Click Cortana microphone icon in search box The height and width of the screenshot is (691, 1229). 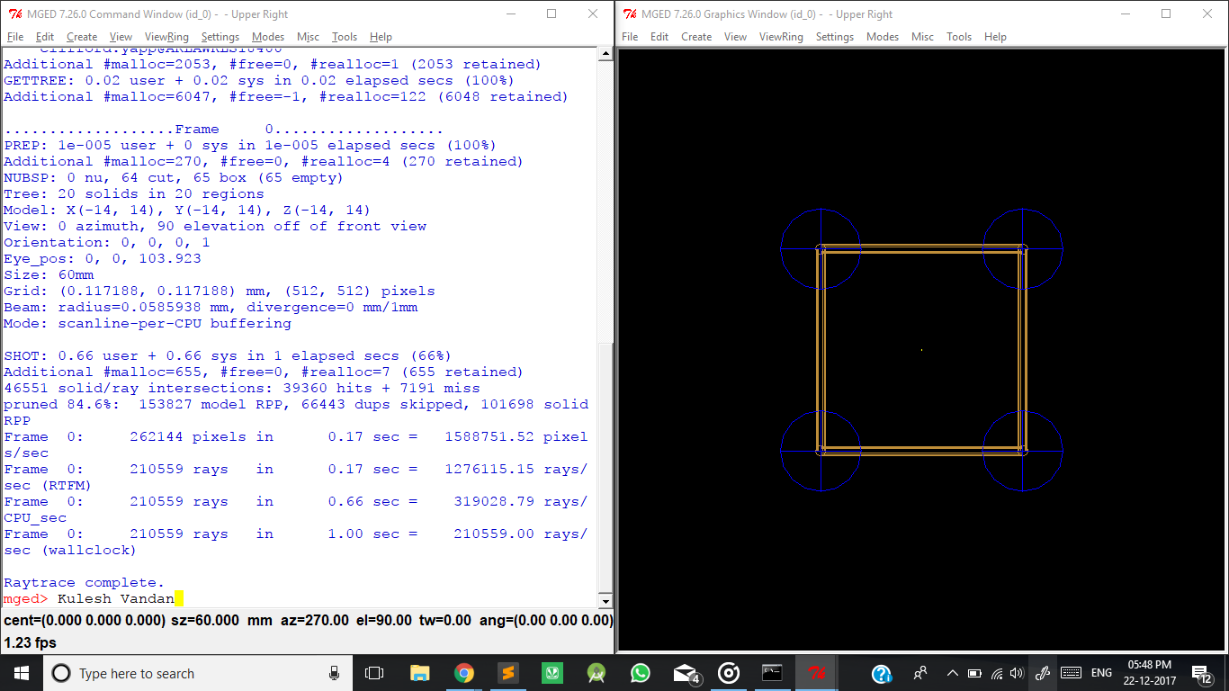click(x=334, y=673)
